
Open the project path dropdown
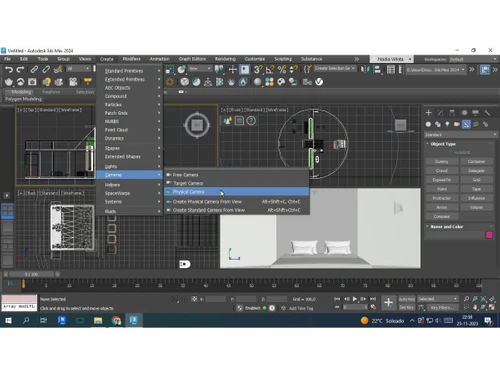point(435,70)
